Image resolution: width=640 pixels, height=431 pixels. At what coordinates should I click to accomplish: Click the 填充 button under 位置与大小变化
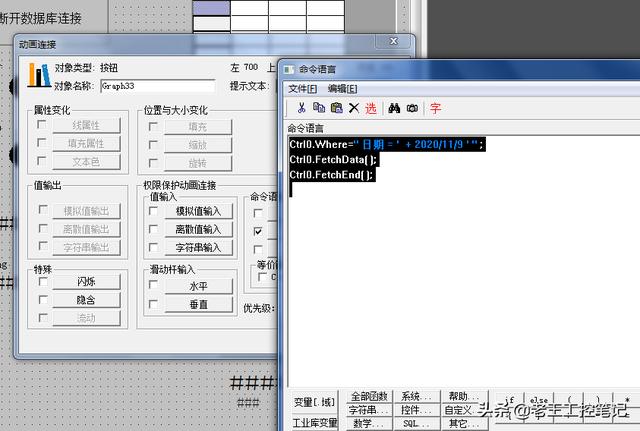tap(198, 127)
